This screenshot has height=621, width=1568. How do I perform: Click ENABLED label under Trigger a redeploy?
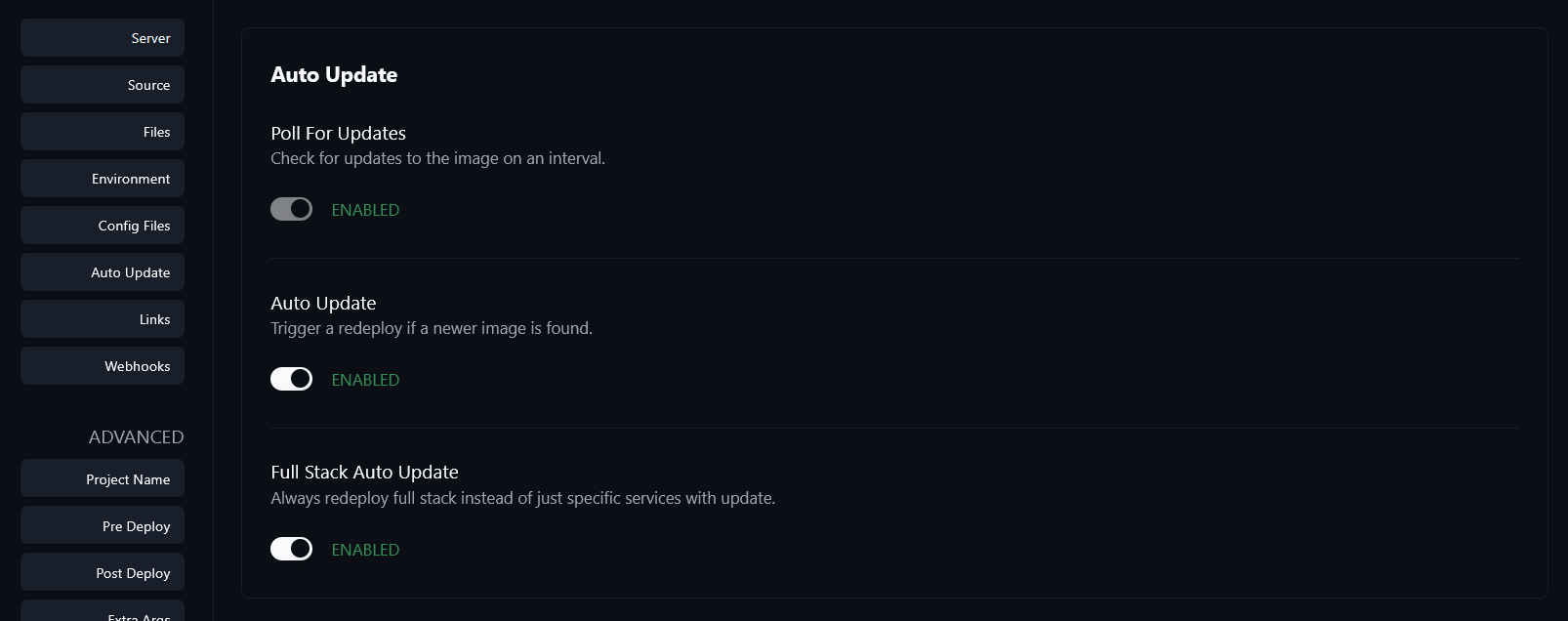[x=365, y=380]
